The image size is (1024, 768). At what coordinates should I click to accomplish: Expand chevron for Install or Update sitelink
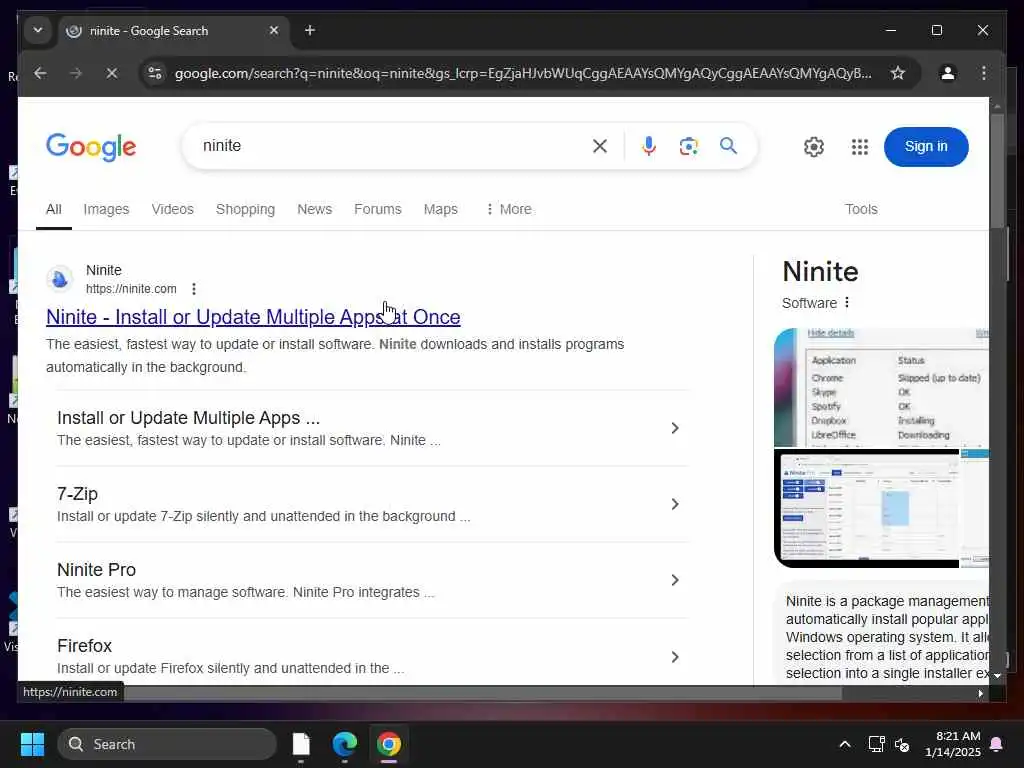pyautogui.click(x=675, y=428)
